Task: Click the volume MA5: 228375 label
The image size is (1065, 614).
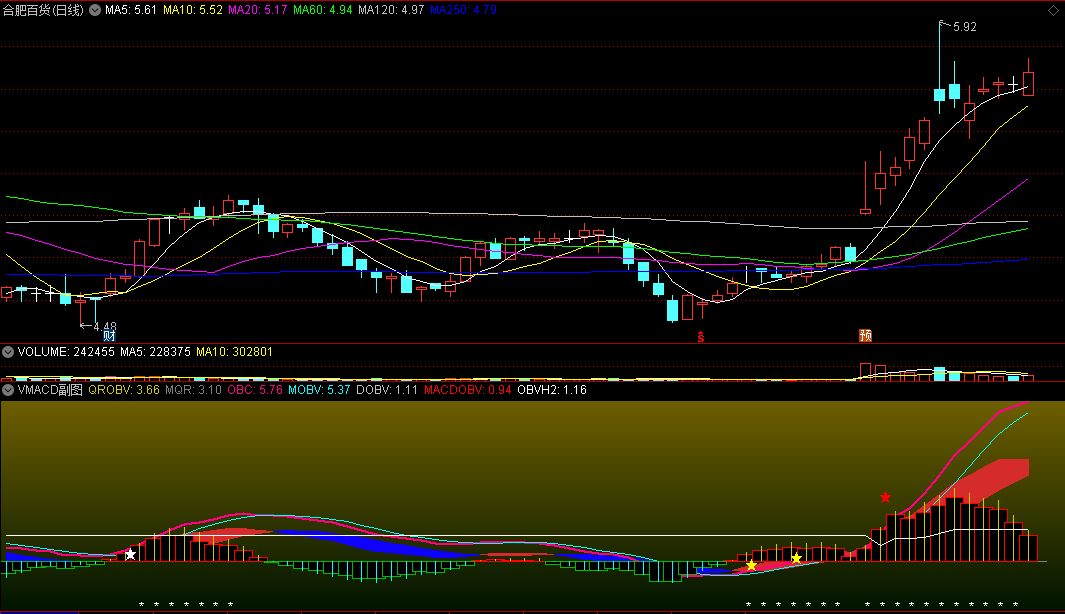Action: (155, 352)
